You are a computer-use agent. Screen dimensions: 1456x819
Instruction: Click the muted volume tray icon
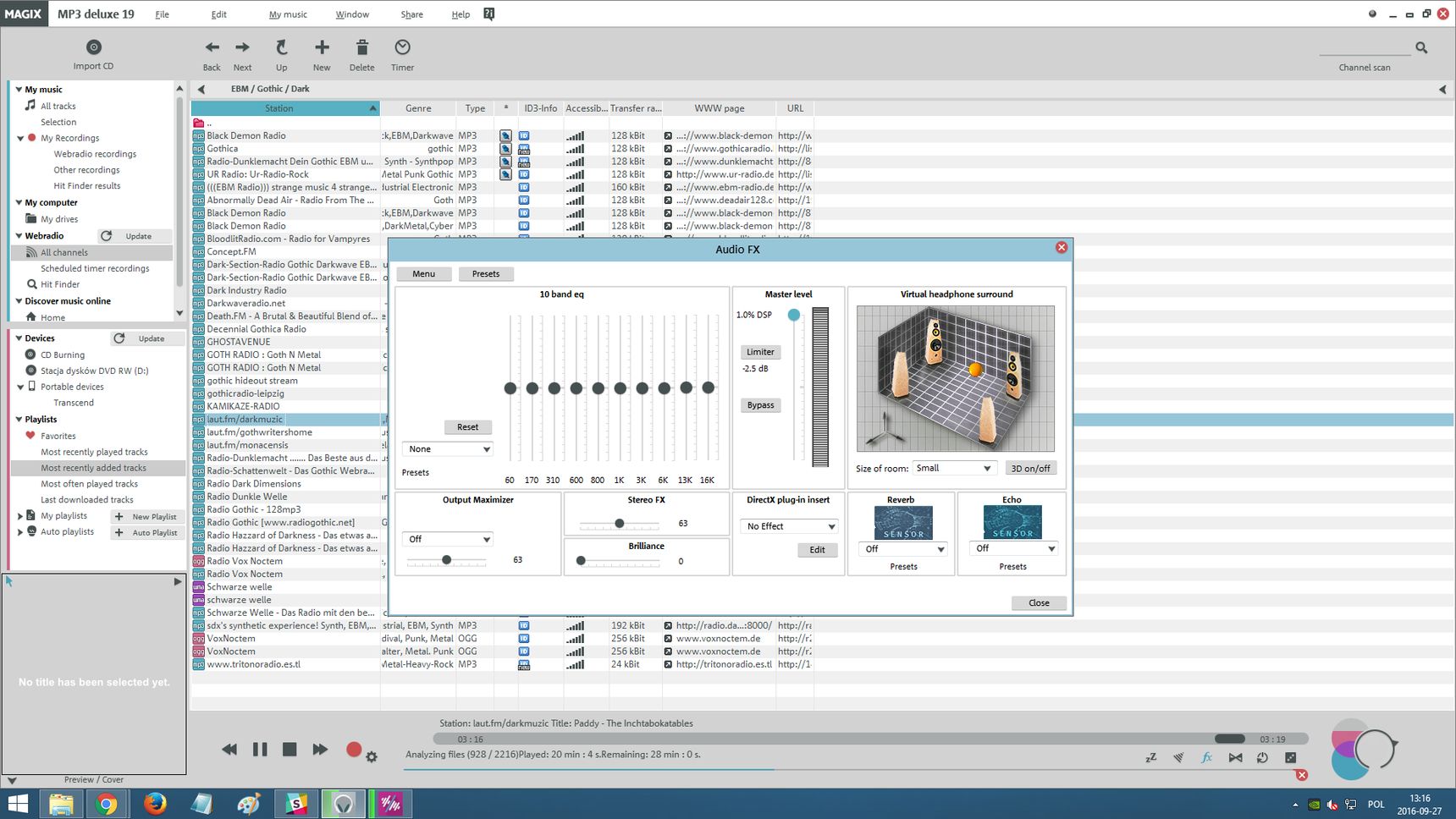click(x=1332, y=805)
